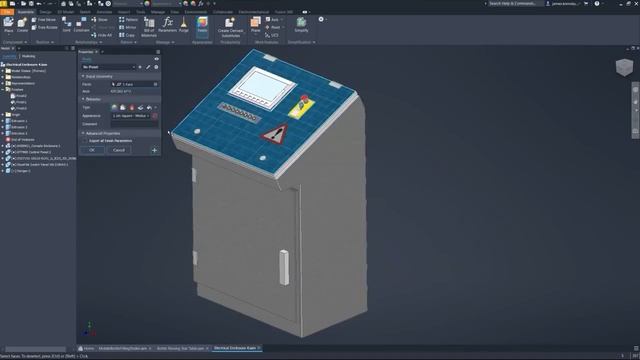Expand the Representations folder in browser
The width and height of the screenshot is (640, 360).
[x=2, y=83]
